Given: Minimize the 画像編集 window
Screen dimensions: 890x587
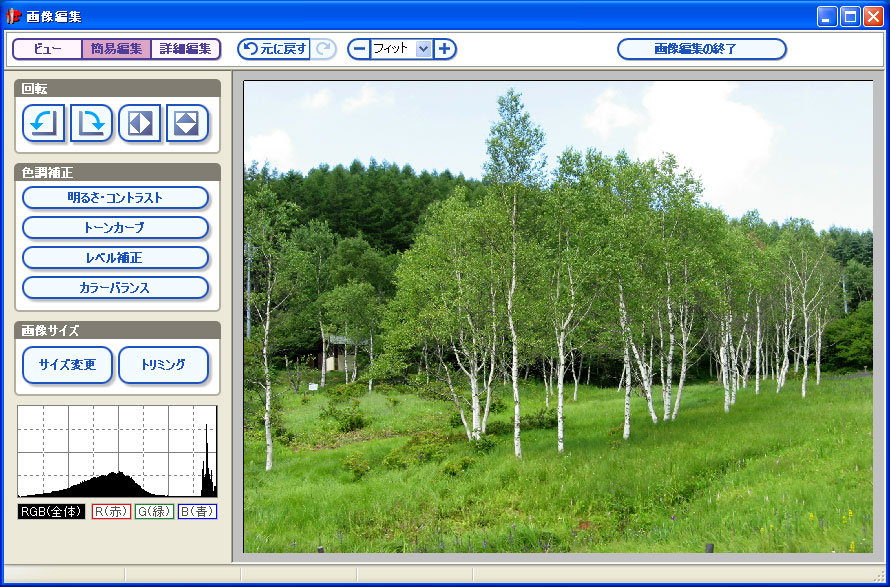Looking at the screenshot, I should [827, 16].
